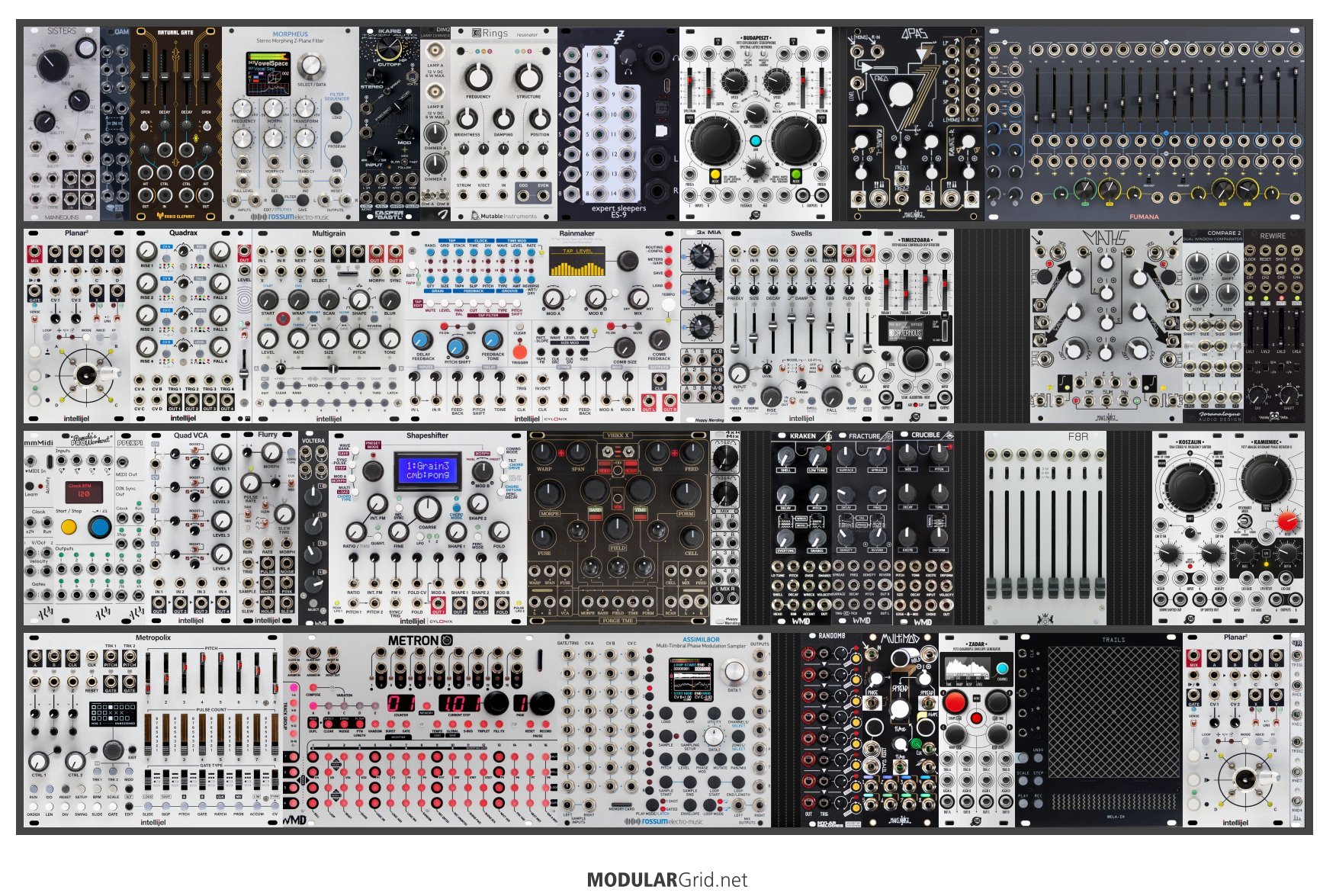Click the cyan center button on Budapeszt

[755, 141]
